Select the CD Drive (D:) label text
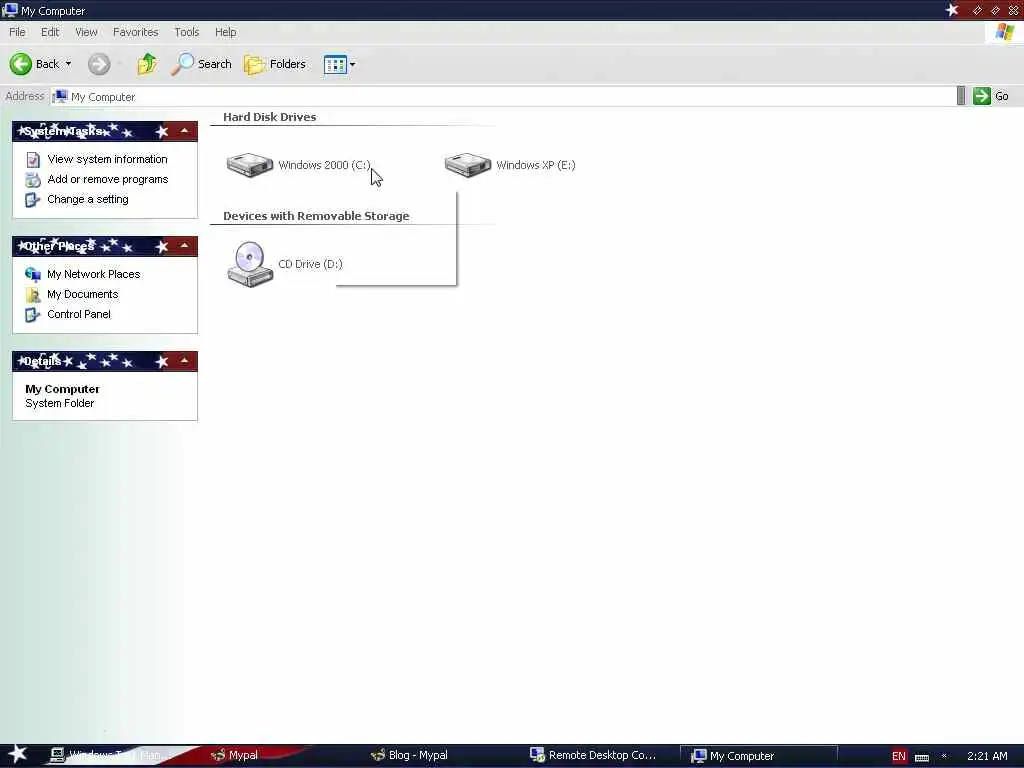 [310, 264]
